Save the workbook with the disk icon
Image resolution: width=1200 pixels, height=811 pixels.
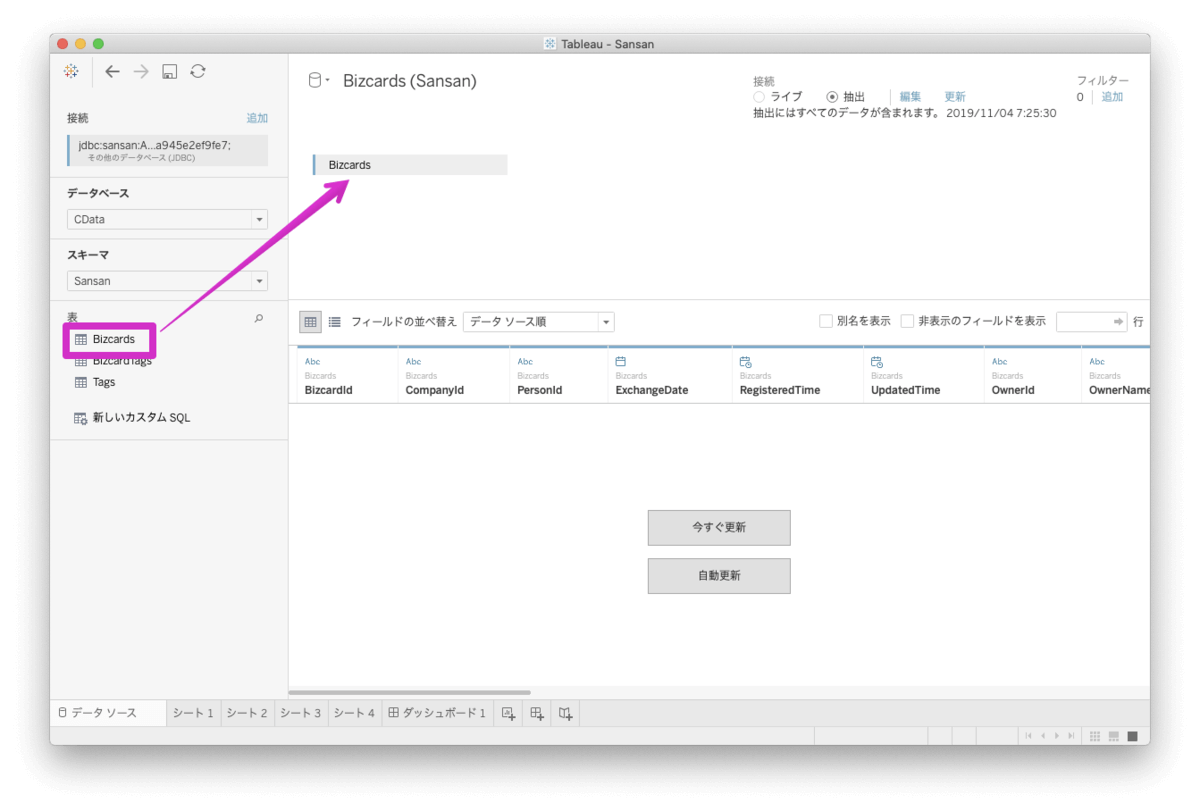pos(170,71)
